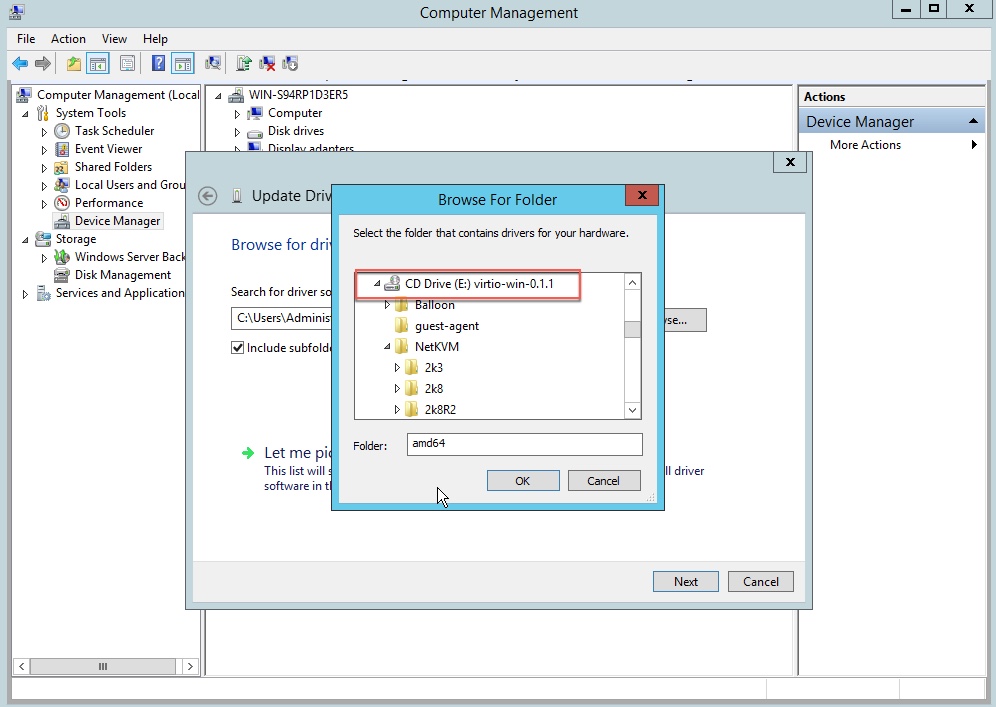This screenshot has height=707, width=996.
Task: Select Device Manager in the console tree
Action: (118, 221)
